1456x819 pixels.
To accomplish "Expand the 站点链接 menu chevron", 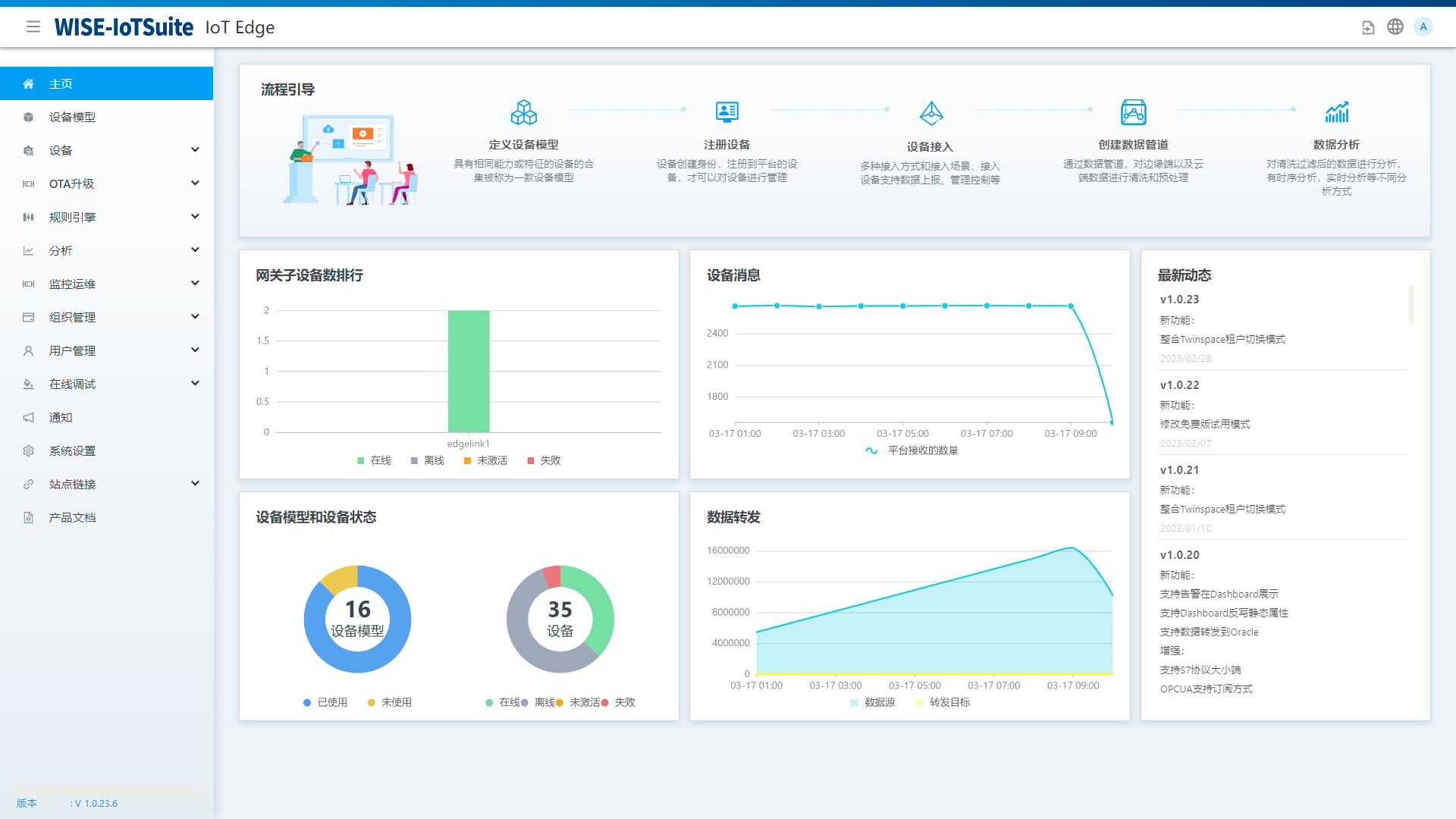I will pyautogui.click(x=195, y=483).
